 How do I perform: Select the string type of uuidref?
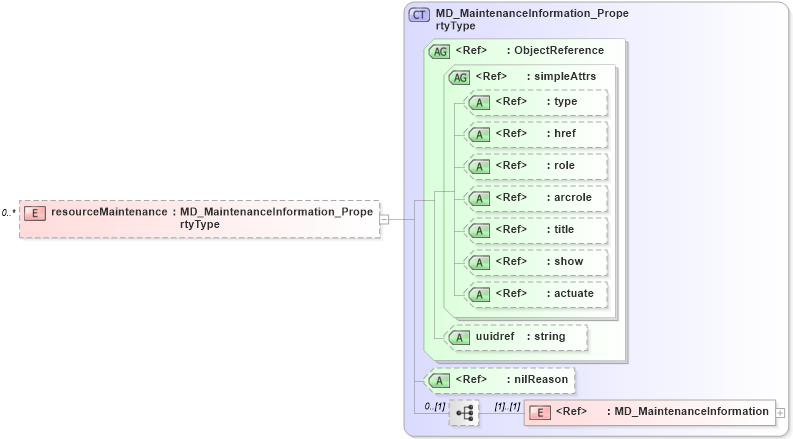point(550,337)
